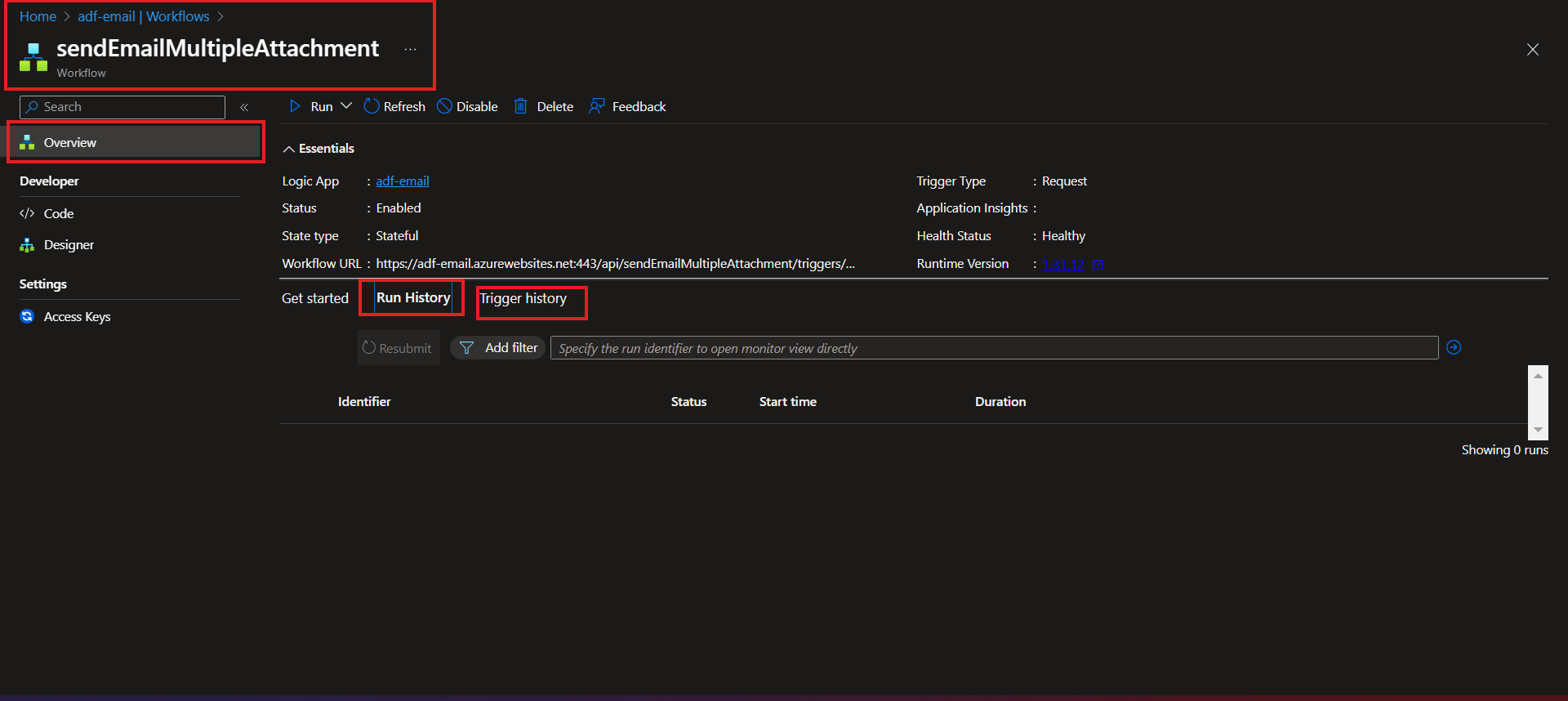Click the 'Developer' section heading
Image resolution: width=1568 pixels, height=701 pixels.
[x=49, y=181]
